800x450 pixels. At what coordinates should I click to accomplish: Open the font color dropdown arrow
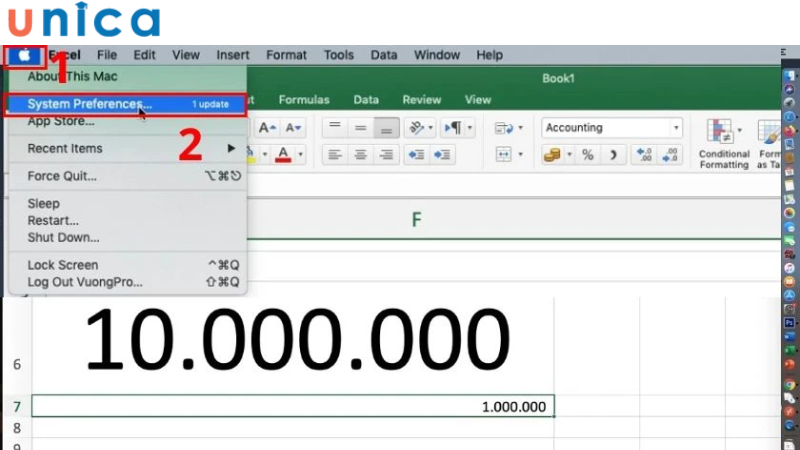pos(301,154)
